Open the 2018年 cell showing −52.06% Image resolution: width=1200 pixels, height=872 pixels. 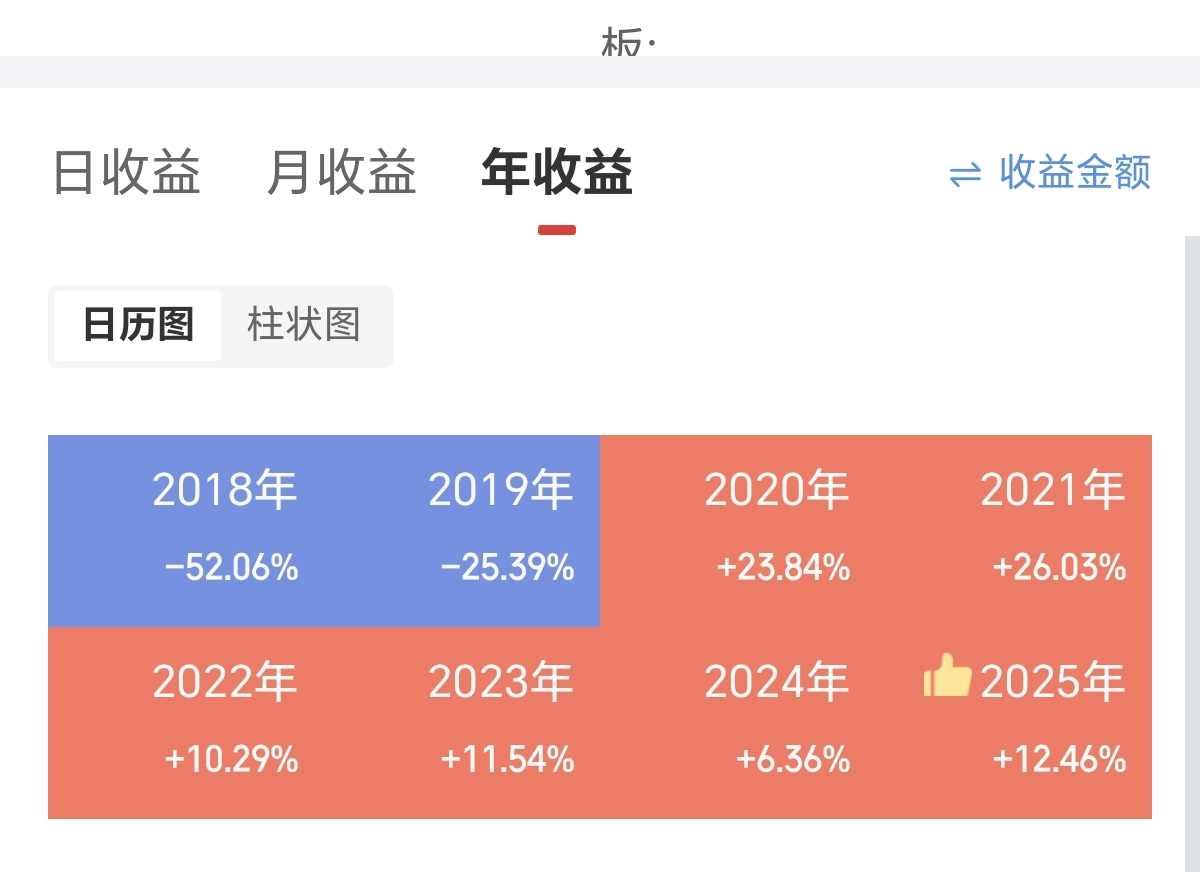[186, 530]
